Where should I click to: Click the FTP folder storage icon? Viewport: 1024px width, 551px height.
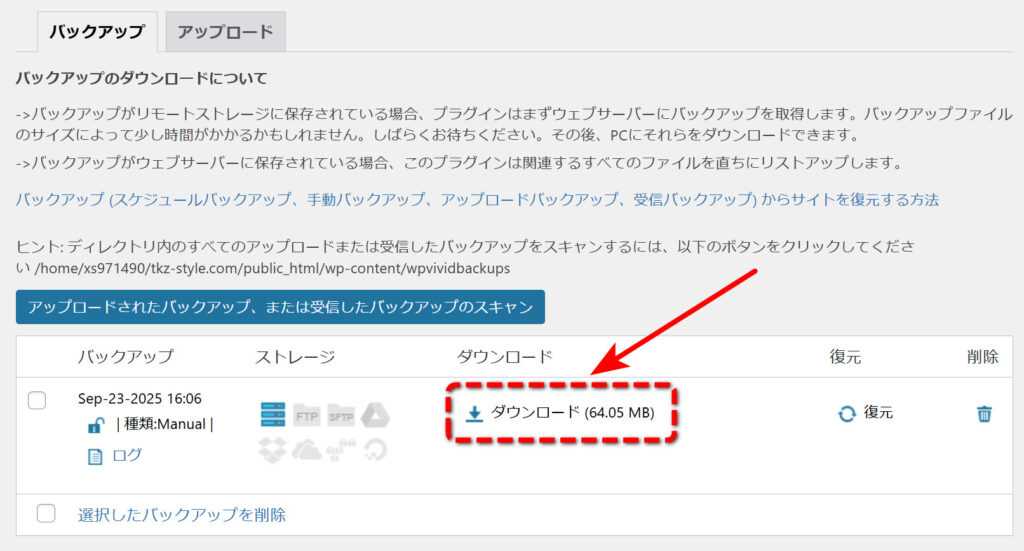tap(306, 415)
